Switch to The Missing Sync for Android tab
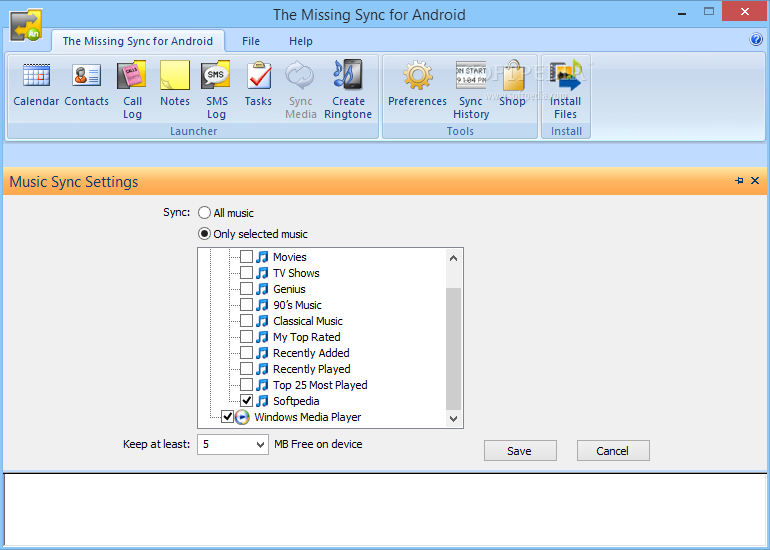The height and width of the screenshot is (550, 770). [138, 41]
